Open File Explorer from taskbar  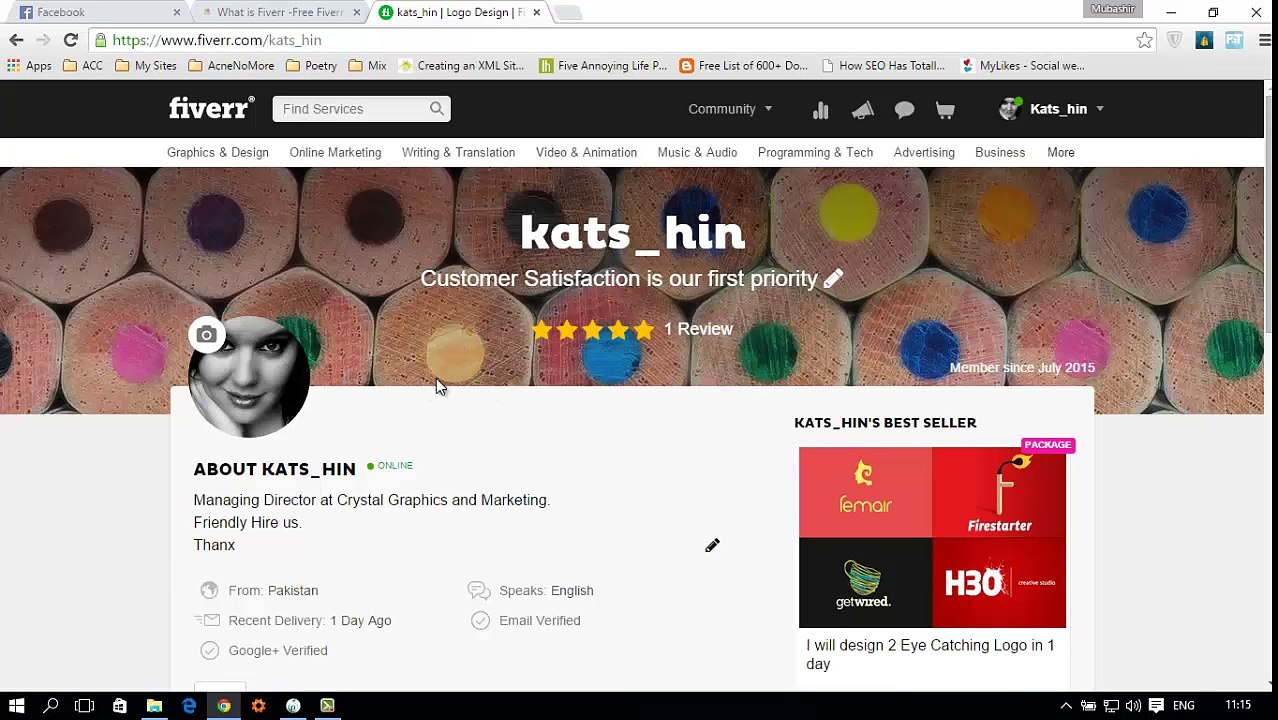[154, 706]
